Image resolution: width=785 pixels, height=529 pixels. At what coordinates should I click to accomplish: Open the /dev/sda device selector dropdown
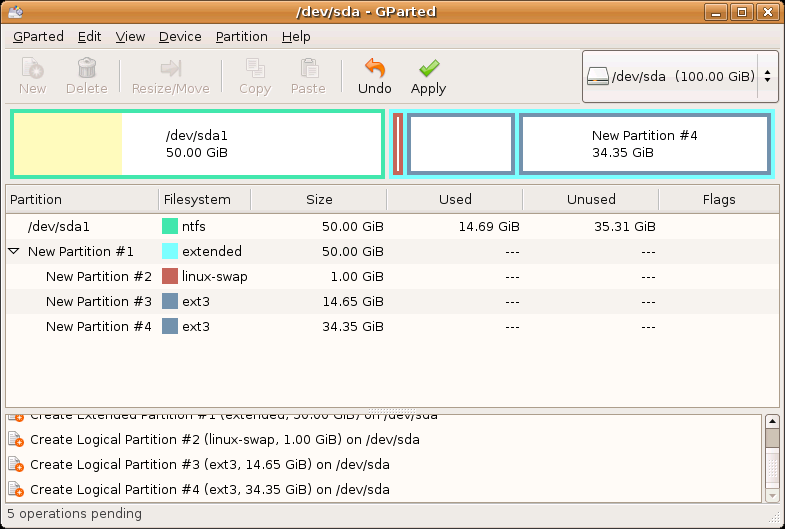680,77
